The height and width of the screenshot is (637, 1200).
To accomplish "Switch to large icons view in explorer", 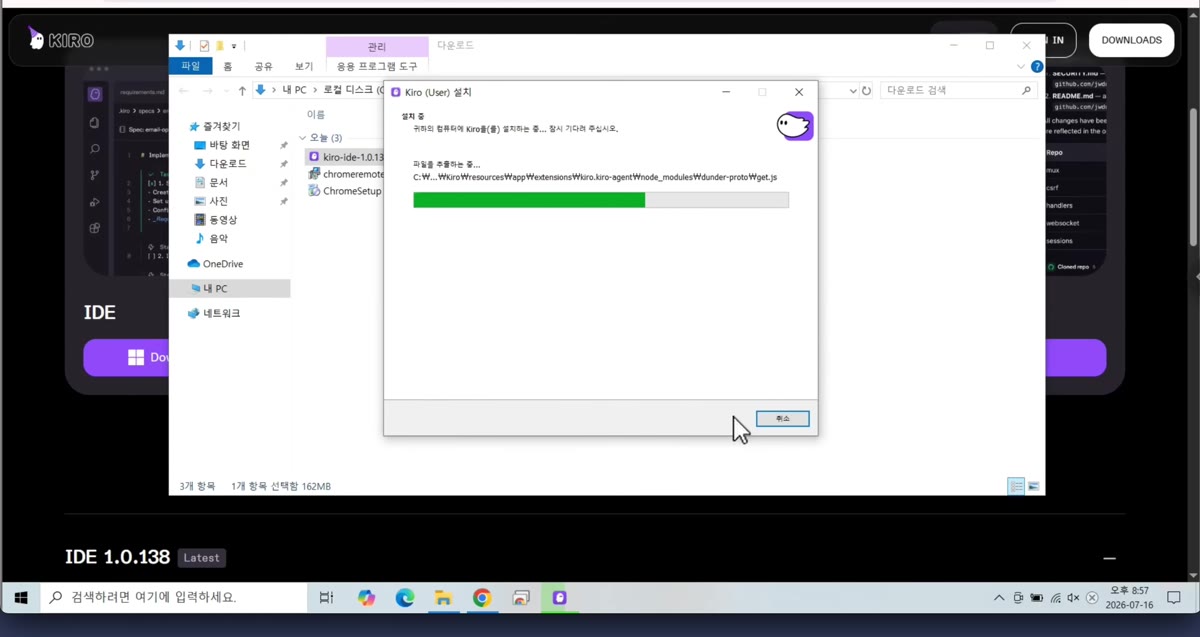I will (x=1034, y=486).
